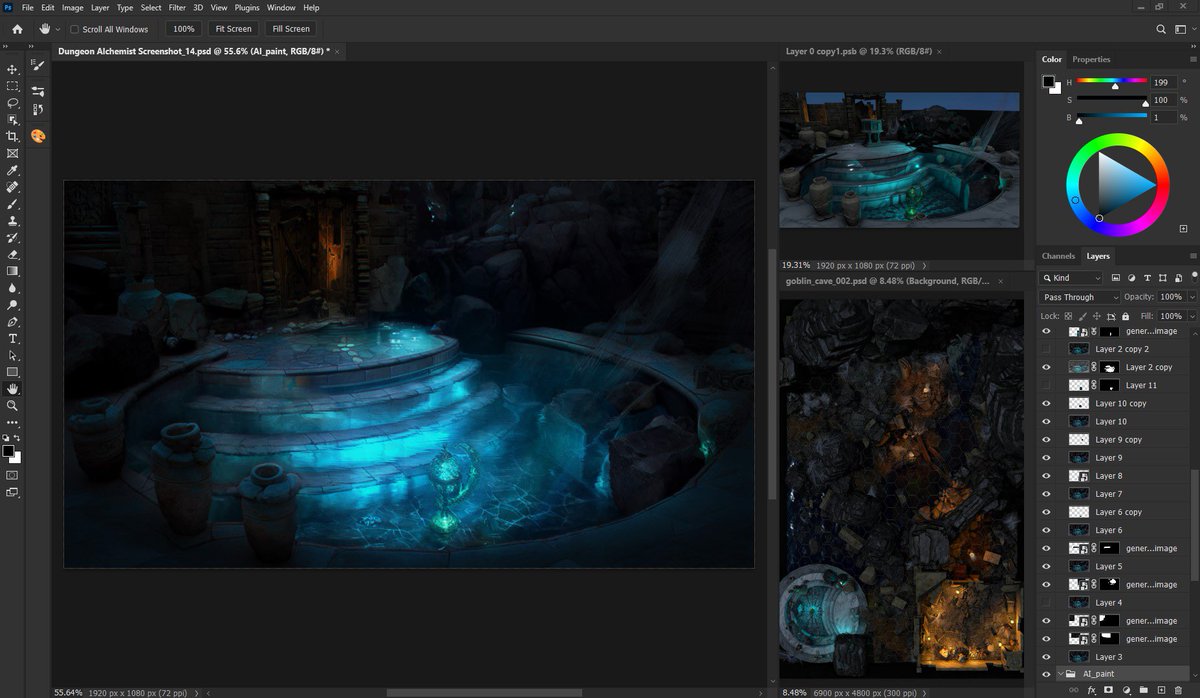Add layer mask at Layers panel bottom
The height and width of the screenshot is (698, 1200).
(x=1108, y=690)
